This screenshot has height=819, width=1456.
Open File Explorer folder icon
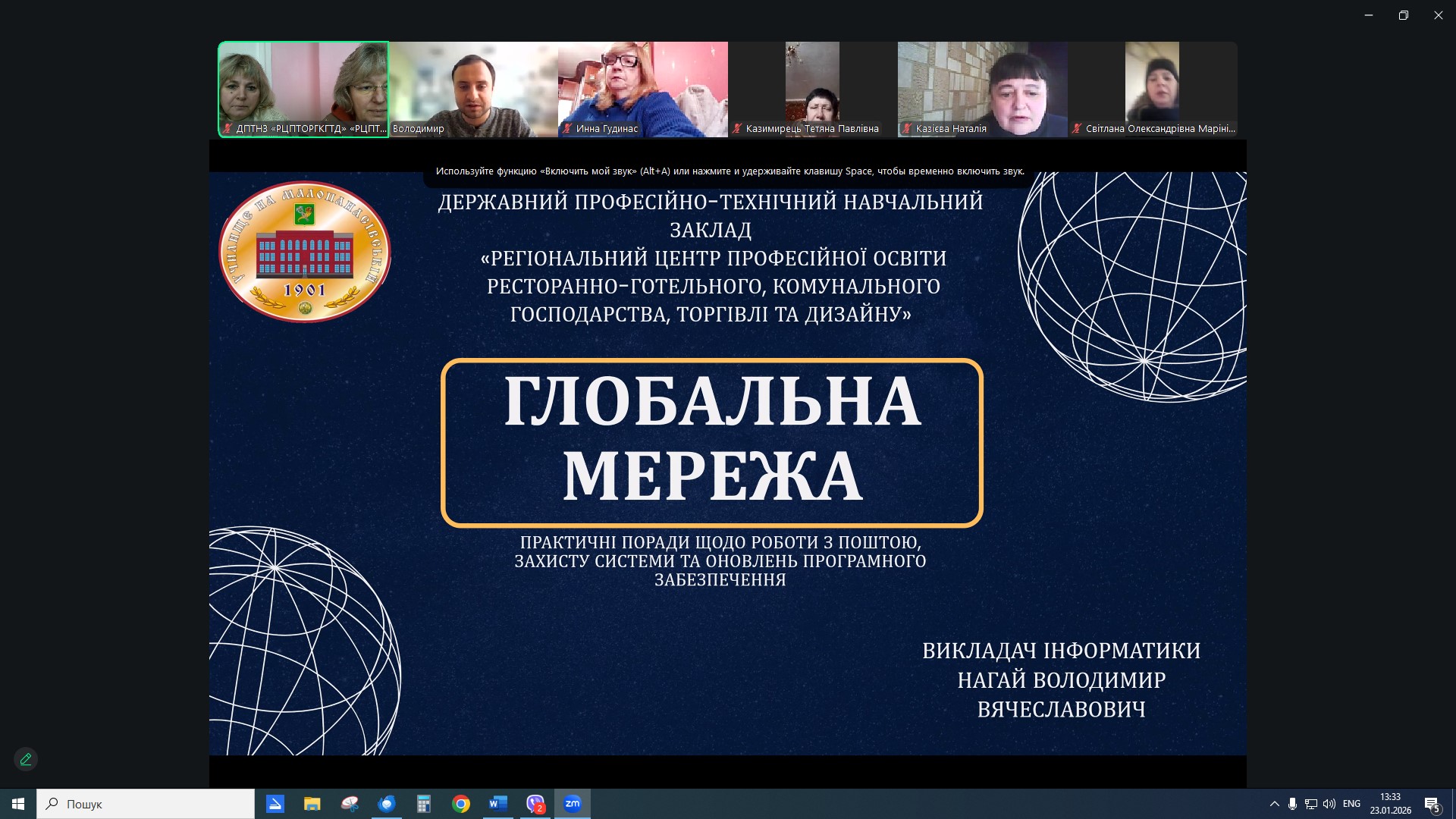[312, 804]
